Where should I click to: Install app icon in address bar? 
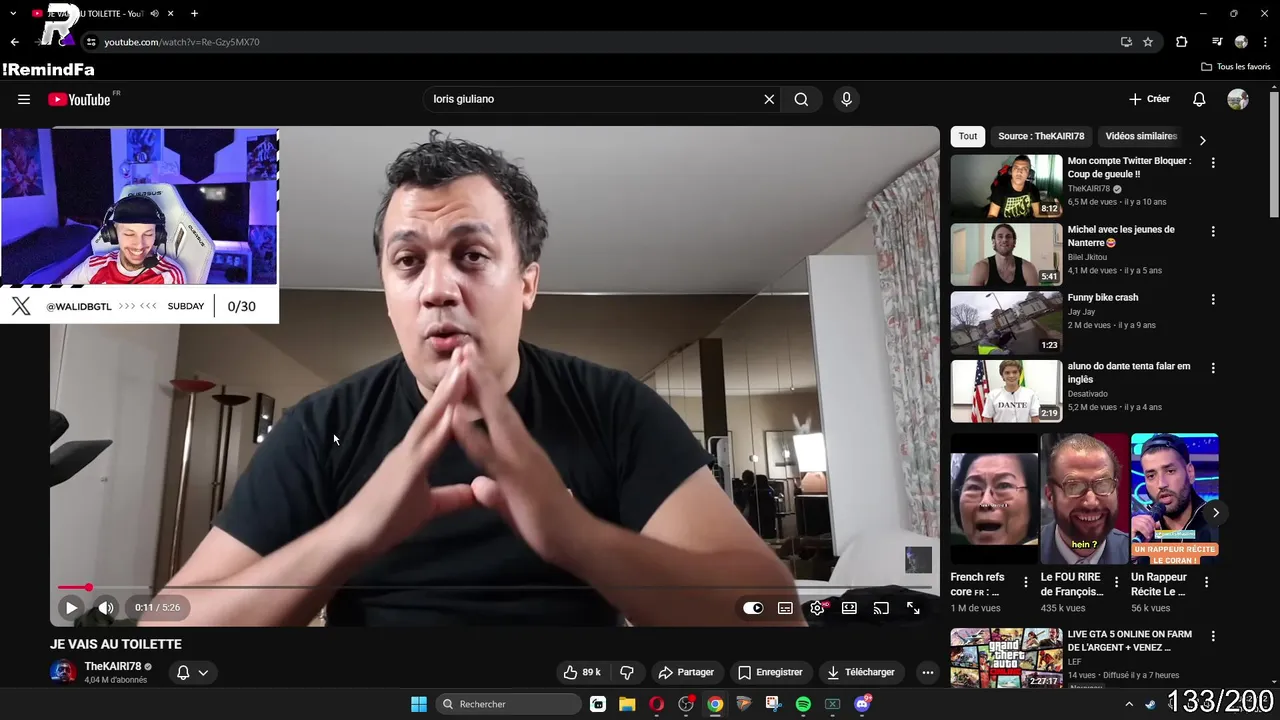click(x=1126, y=42)
